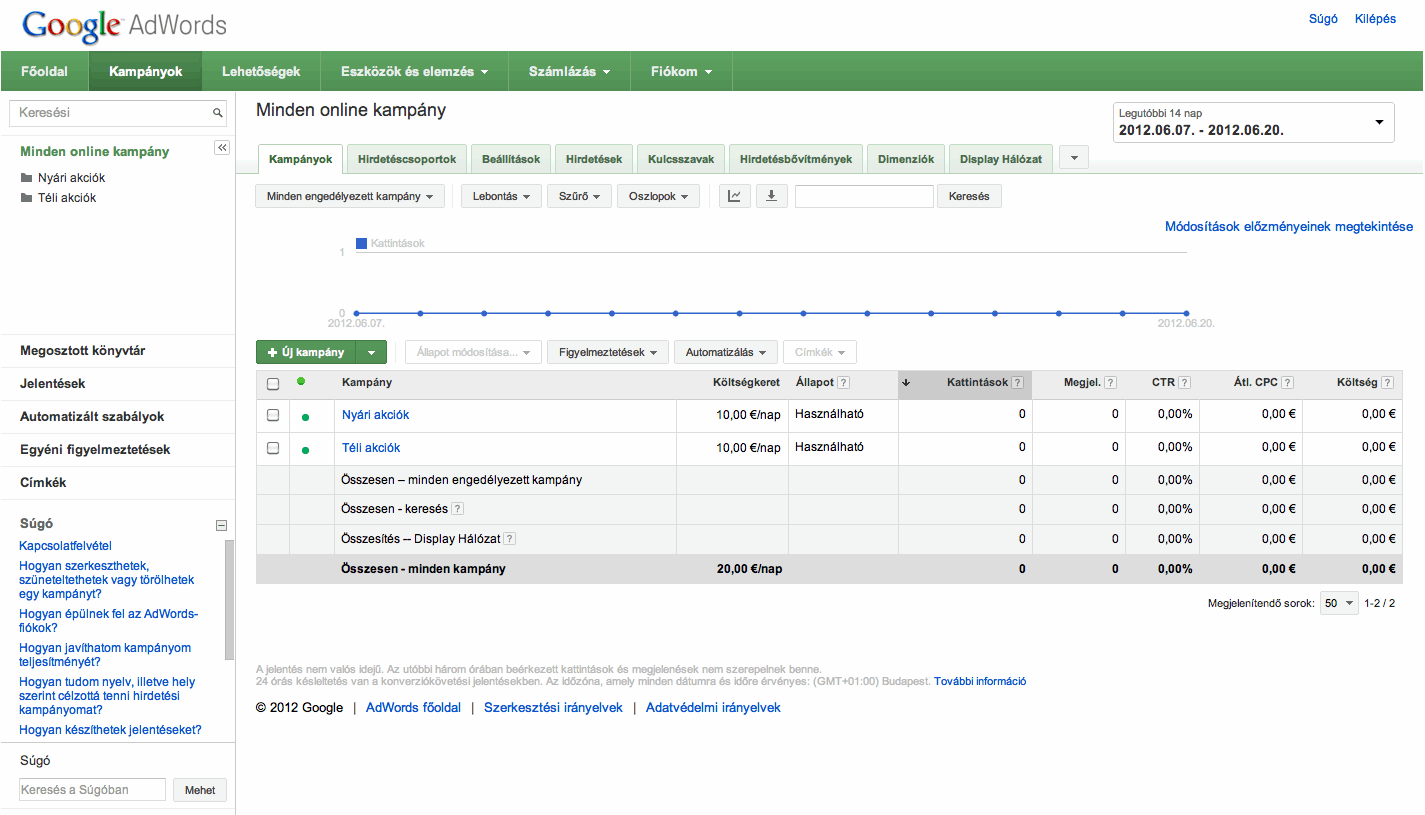Click the Google AdWords logo

[125, 26]
